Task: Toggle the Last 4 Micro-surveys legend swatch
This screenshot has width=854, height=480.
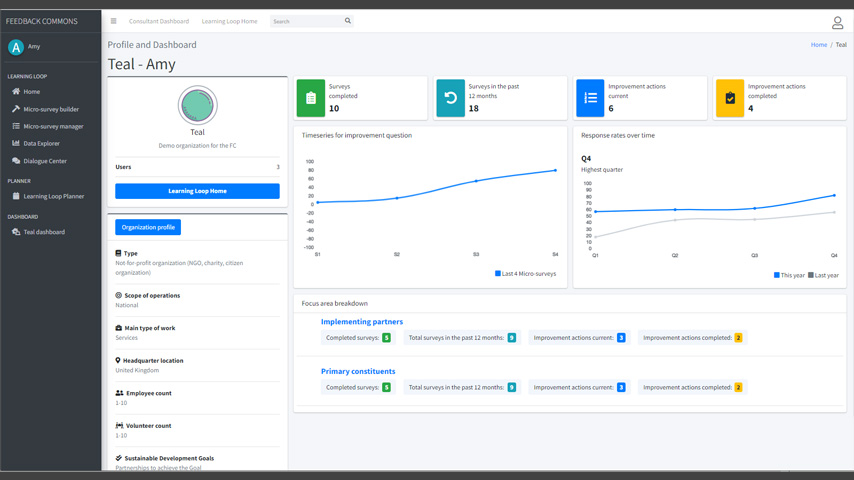Action: (x=498, y=274)
